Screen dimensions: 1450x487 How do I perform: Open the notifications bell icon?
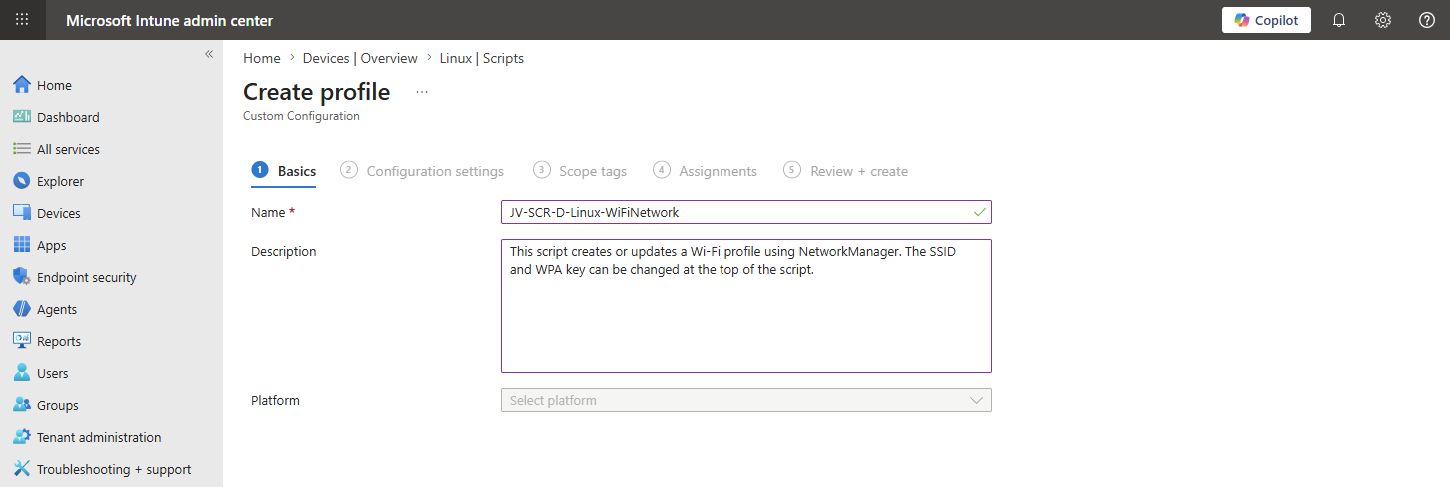[1339, 20]
